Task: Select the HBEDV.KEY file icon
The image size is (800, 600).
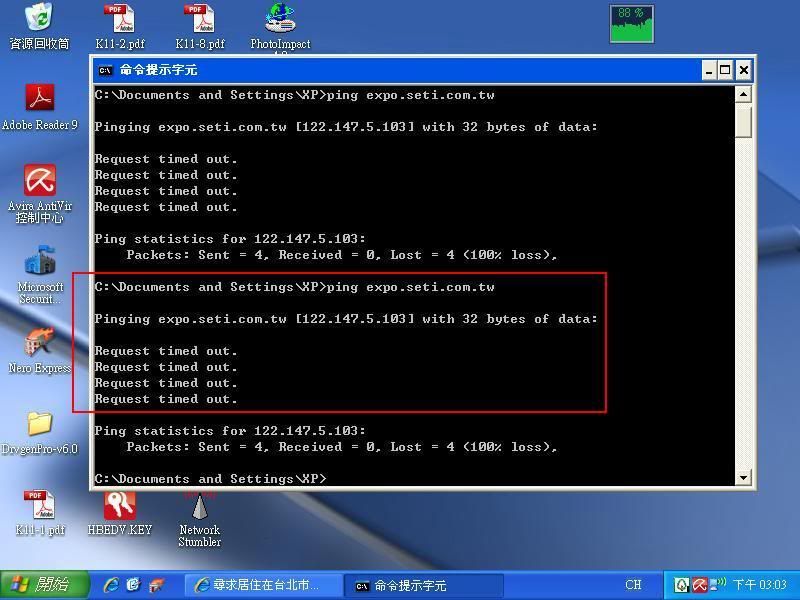Action: (x=120, y=505)
